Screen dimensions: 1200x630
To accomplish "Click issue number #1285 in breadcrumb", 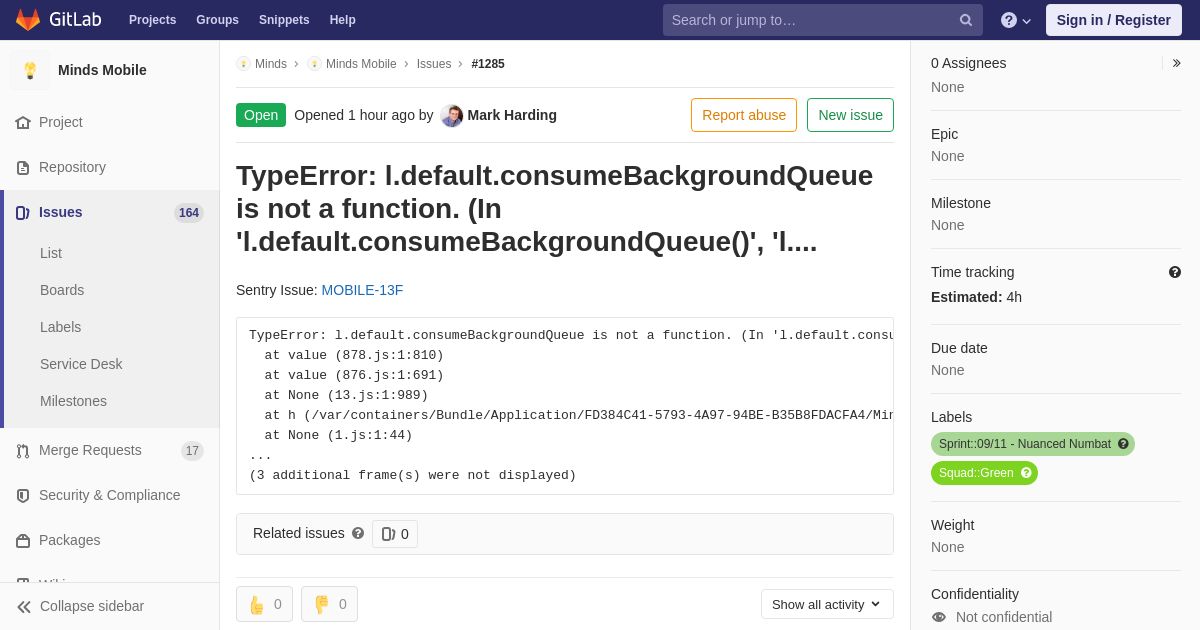I will click(488, 64).
